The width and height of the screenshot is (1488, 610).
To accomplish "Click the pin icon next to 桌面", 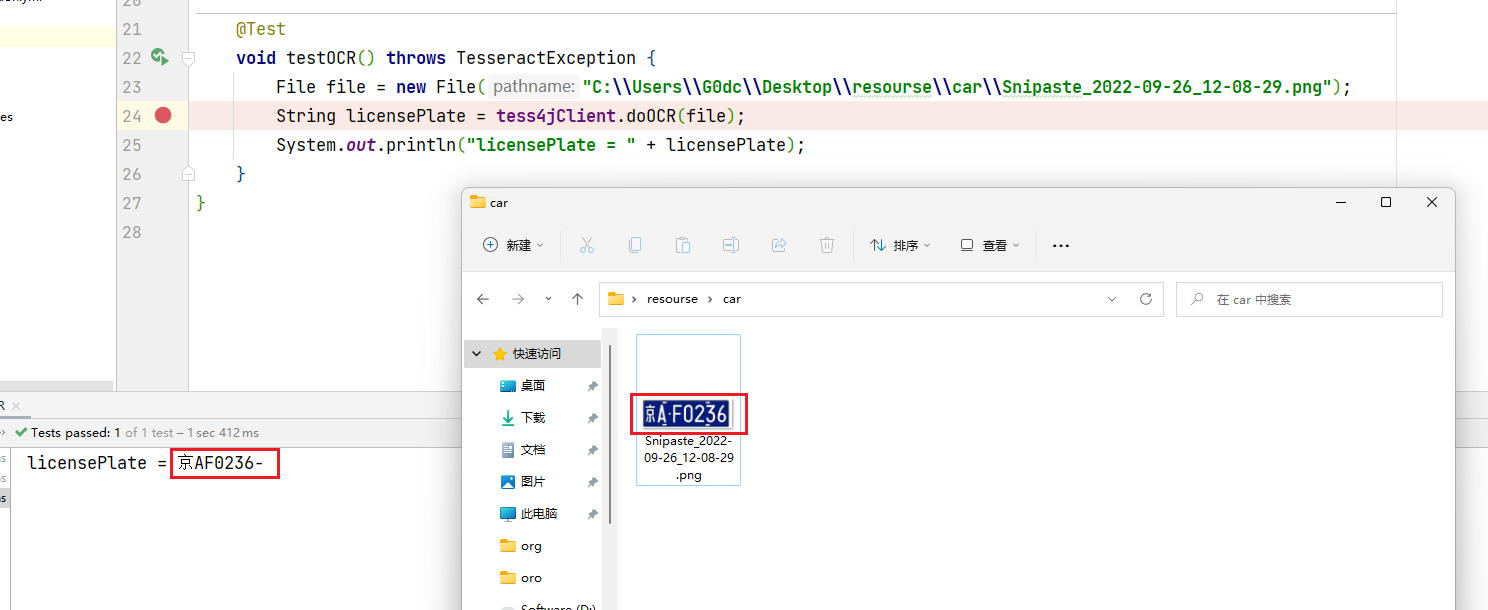I will tap(592, 386).
